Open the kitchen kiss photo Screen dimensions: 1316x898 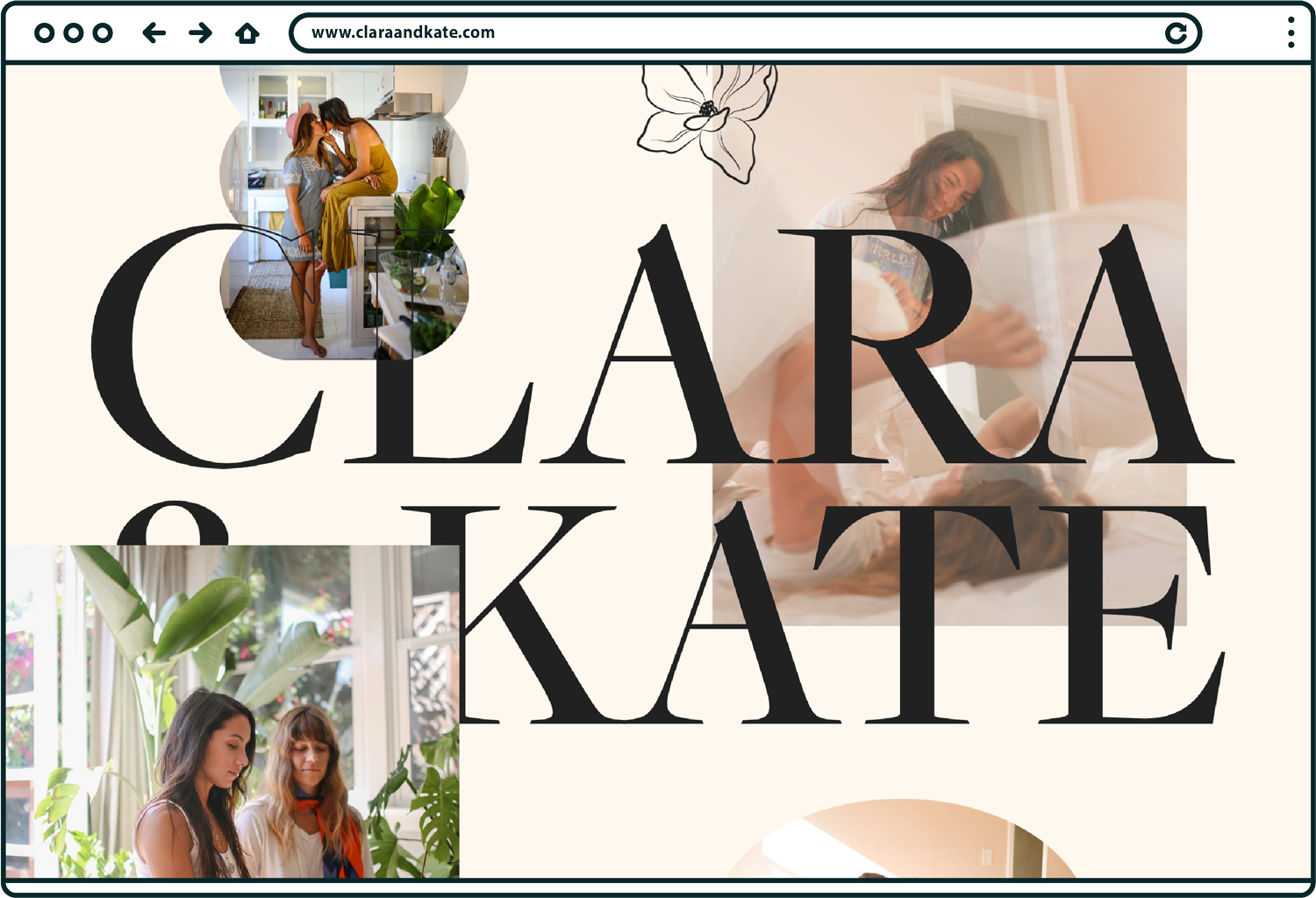coord(344,212)
